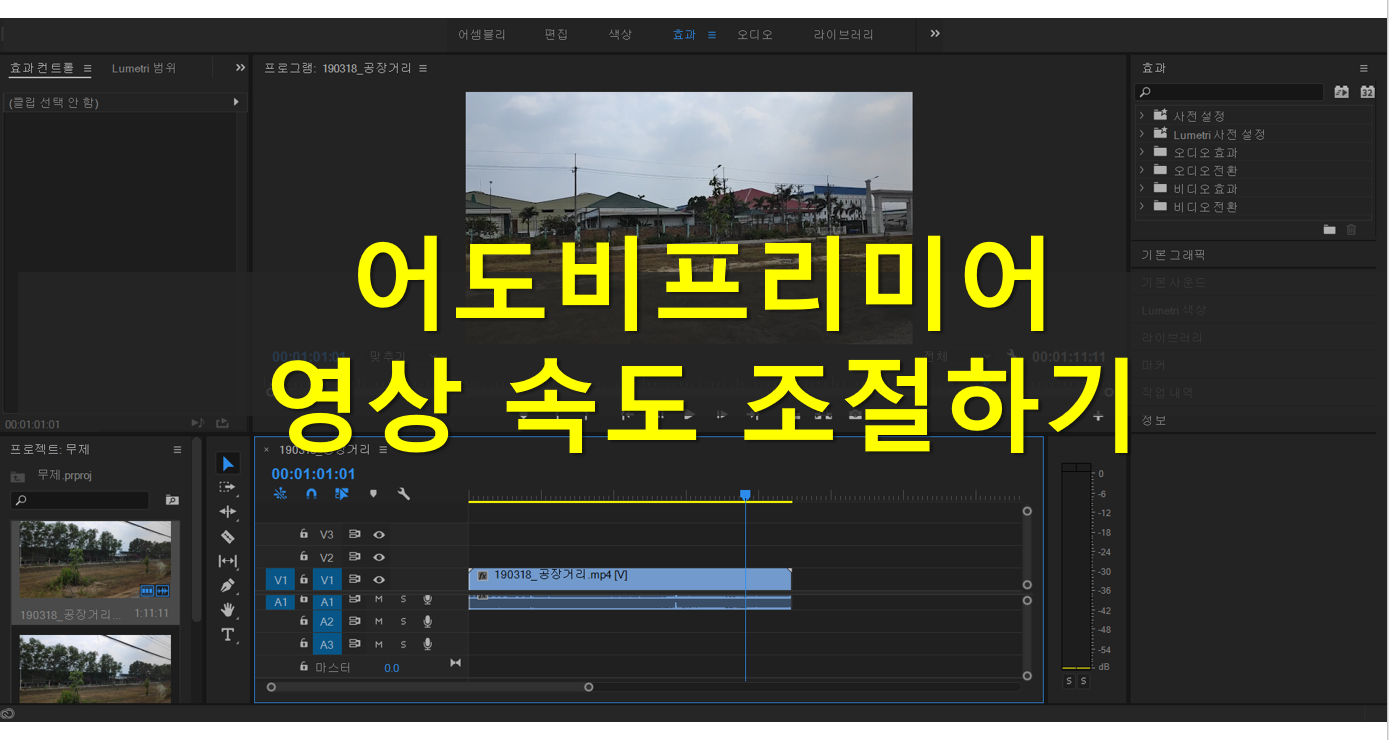Expand the 비디오 효과 folder
1389x740 pixels.
(x=1142, y=188)
